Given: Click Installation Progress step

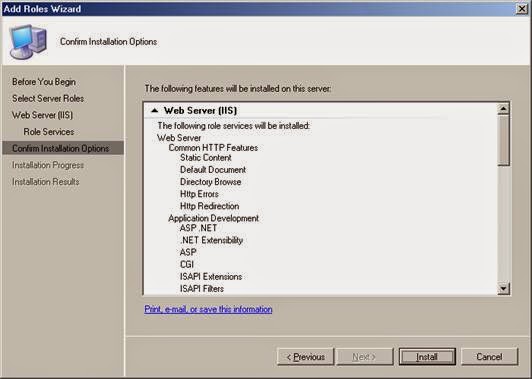Looking at the screenshot, I should (48, 165).
